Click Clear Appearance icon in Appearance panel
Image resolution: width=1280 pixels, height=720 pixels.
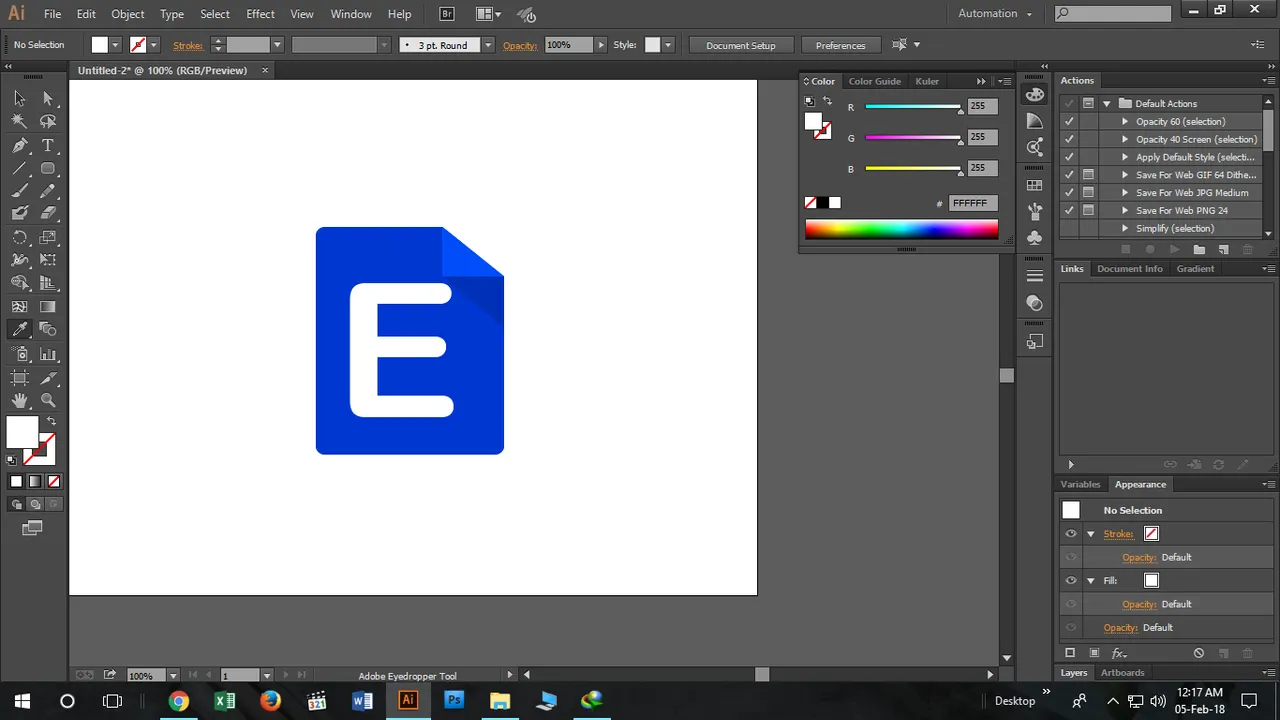tap(1199, 653)
